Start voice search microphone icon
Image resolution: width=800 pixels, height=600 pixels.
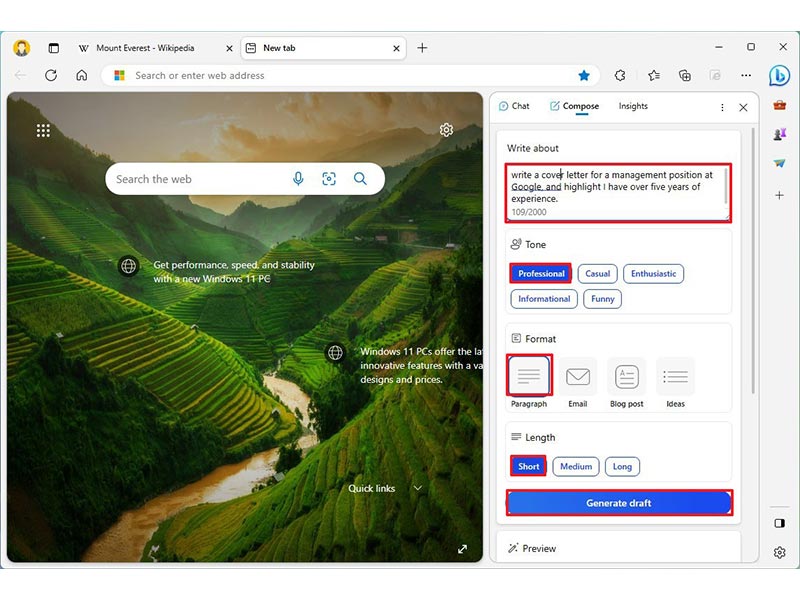(298, 179)
